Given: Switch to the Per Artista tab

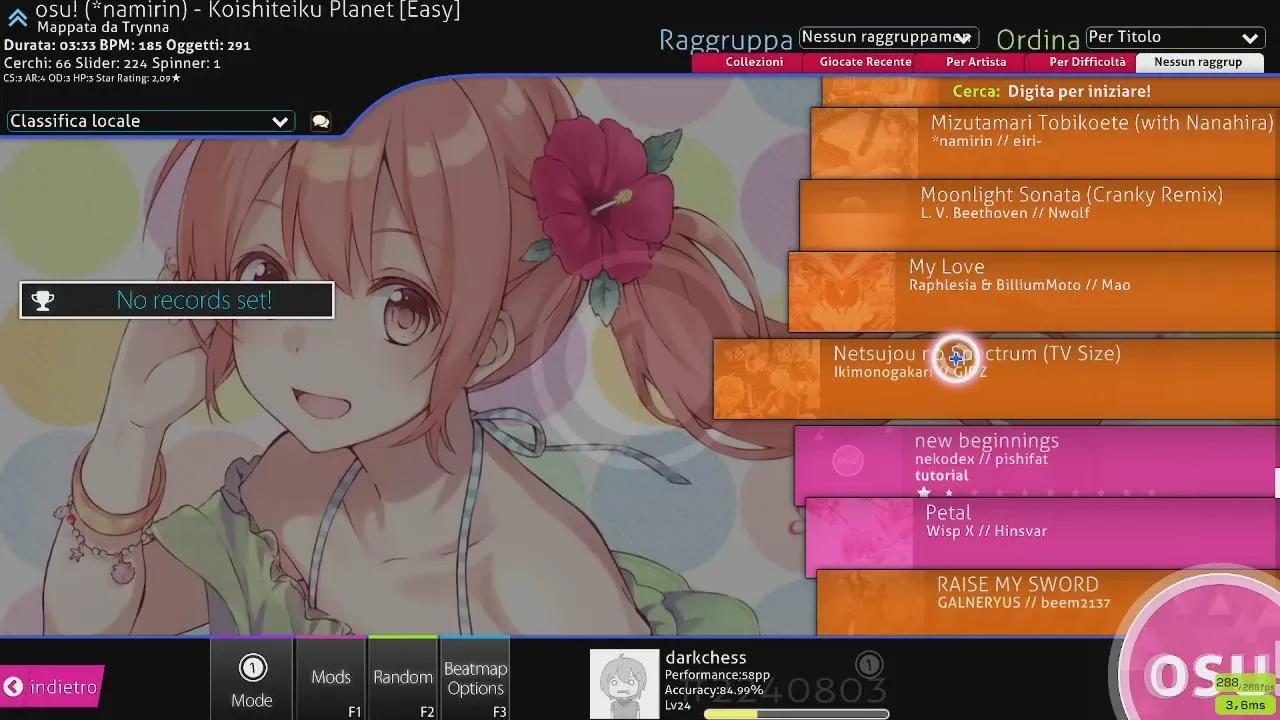Looking at the screenshot, I should [976, 62].
